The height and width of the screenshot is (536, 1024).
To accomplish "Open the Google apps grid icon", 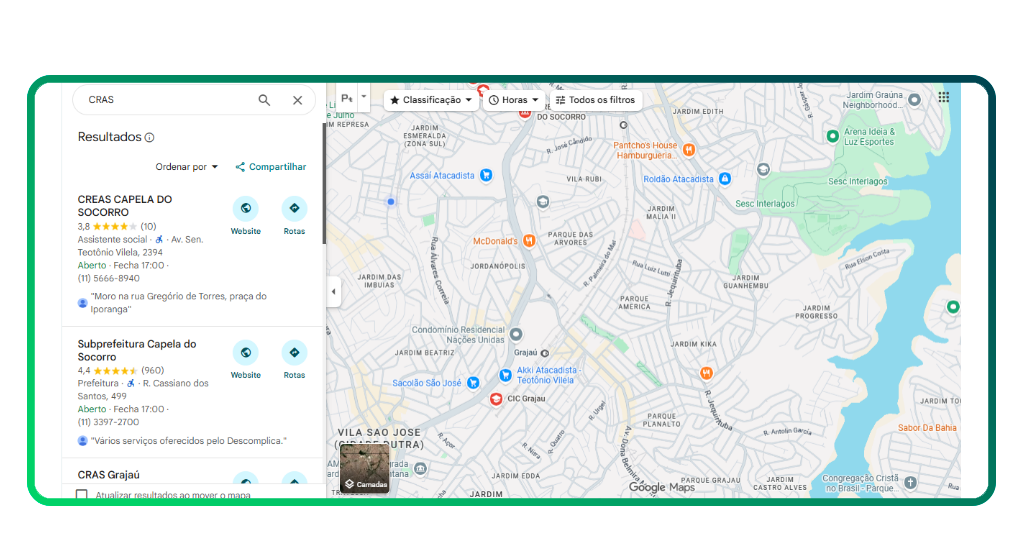I will tap(943, 97).
